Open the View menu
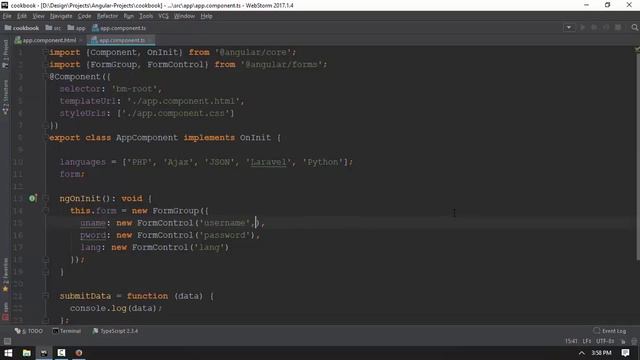The height and width of the screenshot is (360, 640). pyautogui.click(x=38, y=16)
